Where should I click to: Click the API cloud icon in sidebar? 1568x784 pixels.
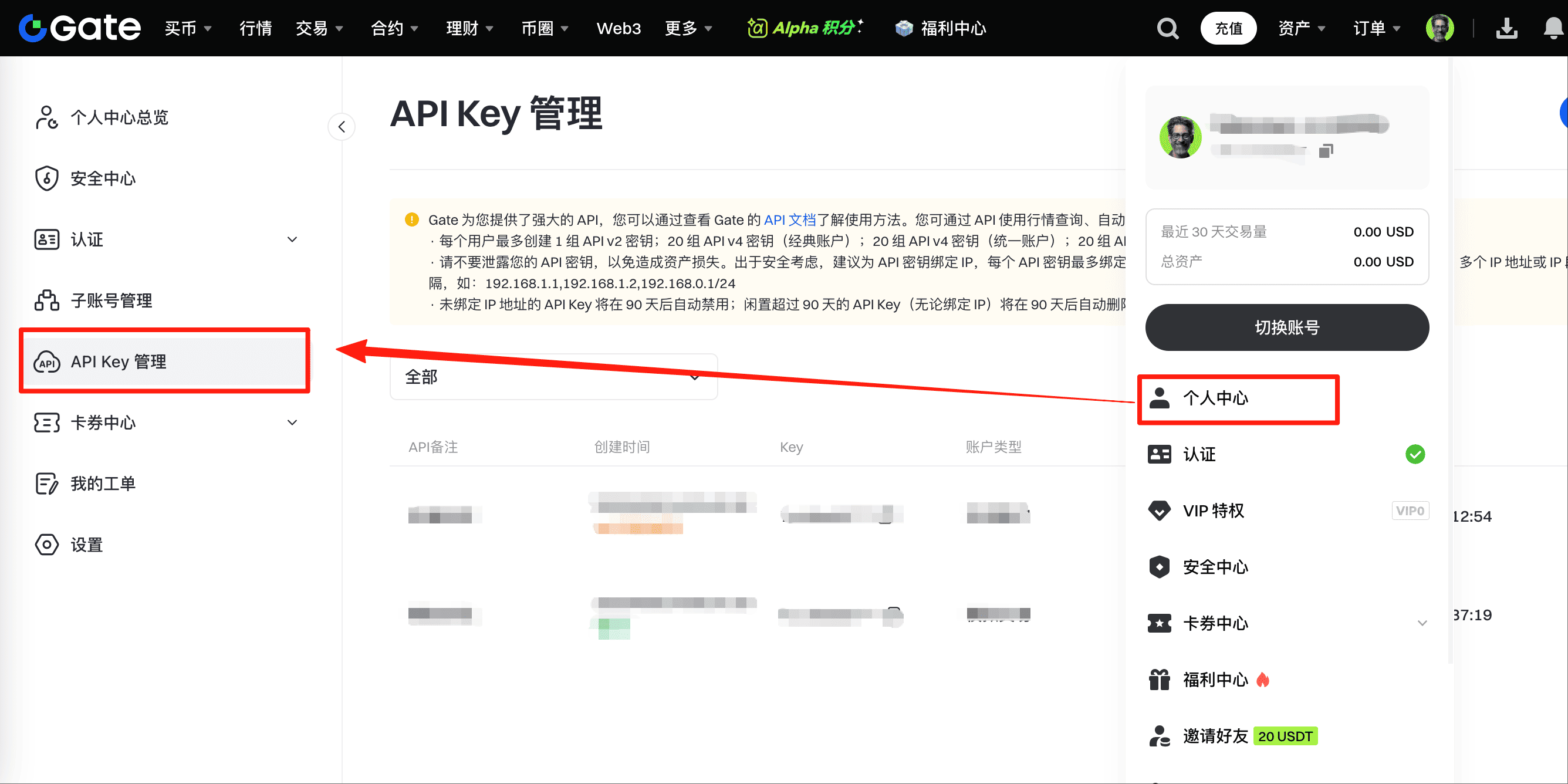coord(46,361)
